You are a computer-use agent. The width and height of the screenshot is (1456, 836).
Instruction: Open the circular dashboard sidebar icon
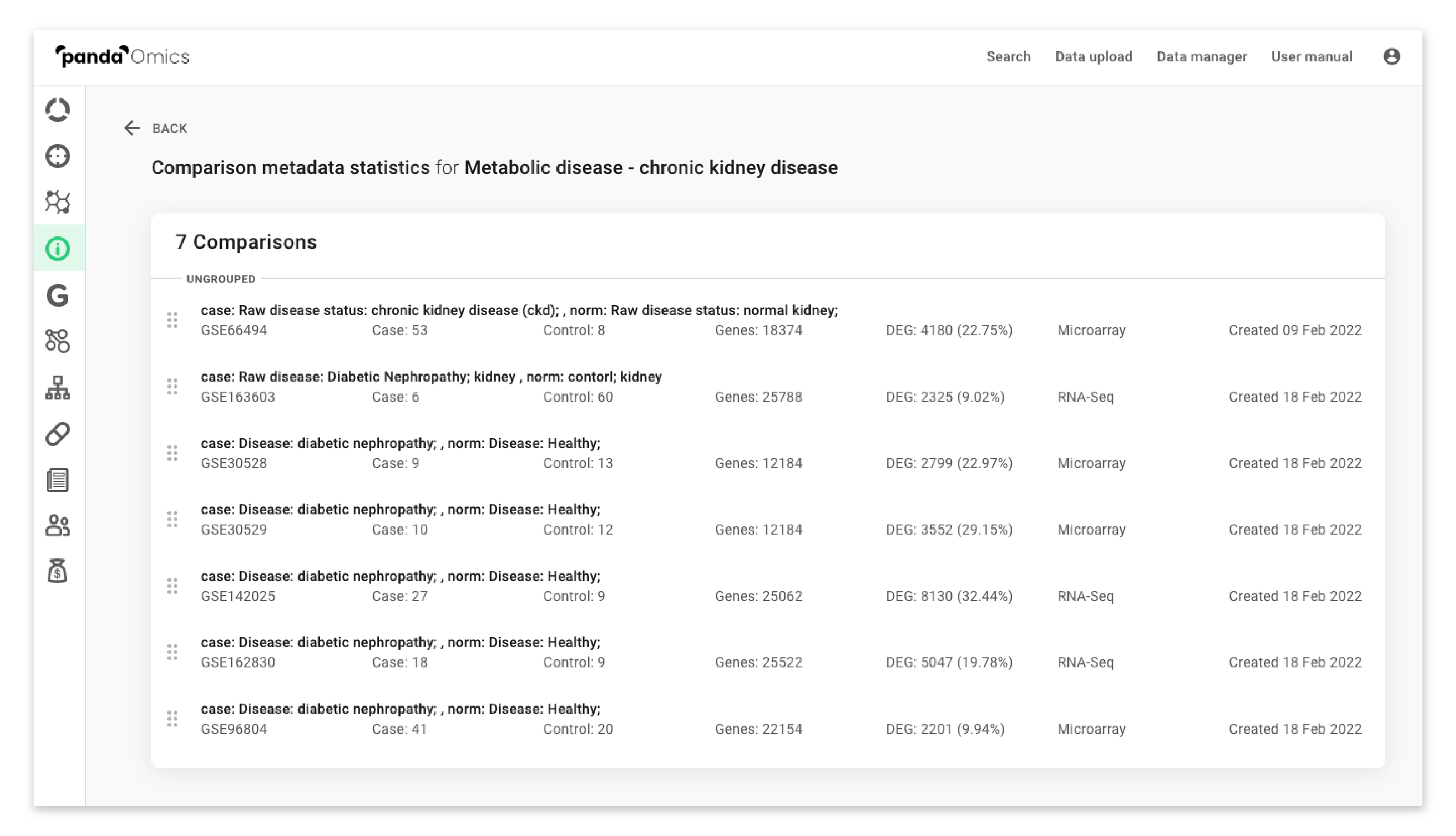pyautogui.click(x=57, y=109)
